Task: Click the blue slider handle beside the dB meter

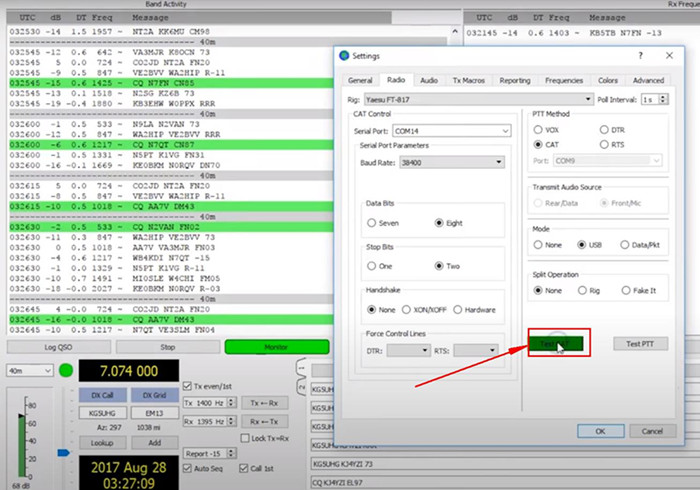Action: coord(62,452)
